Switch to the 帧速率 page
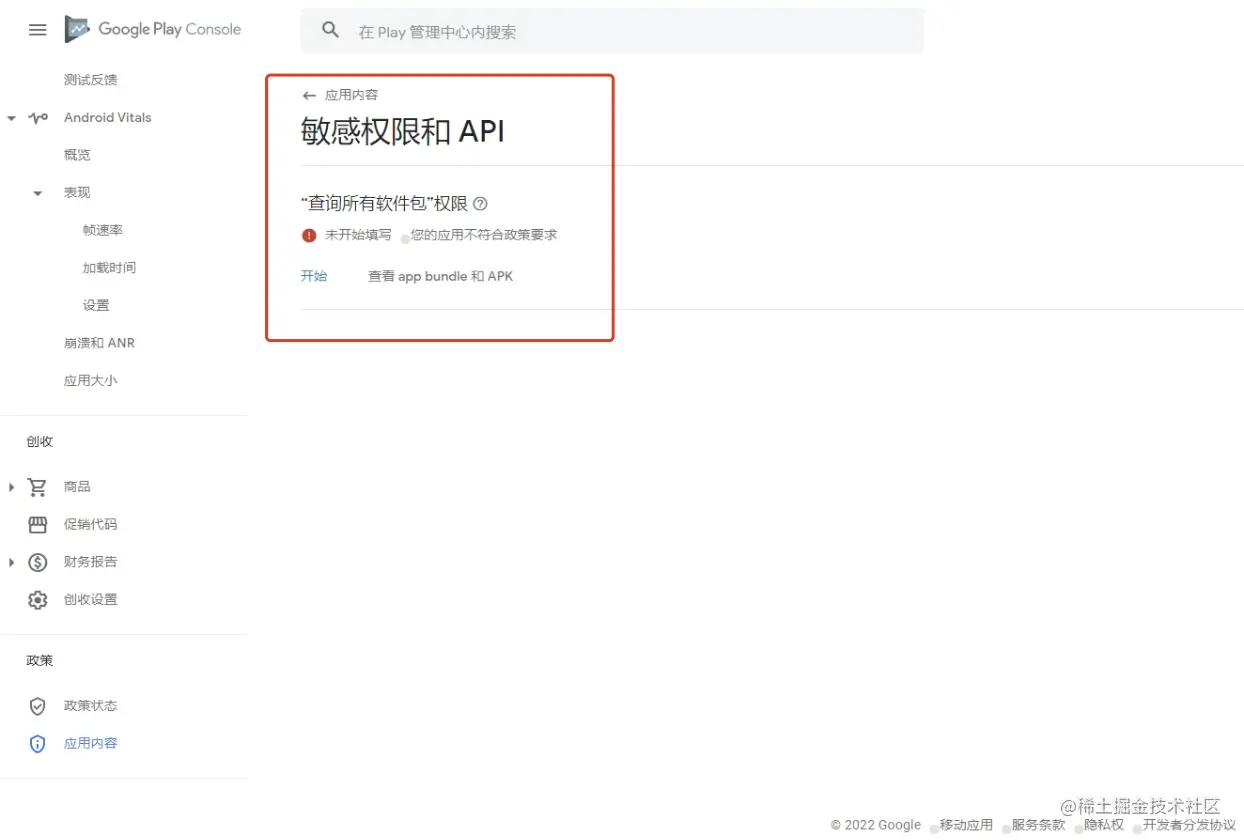This screenshot has width=1244, height=840. (101, 229)
